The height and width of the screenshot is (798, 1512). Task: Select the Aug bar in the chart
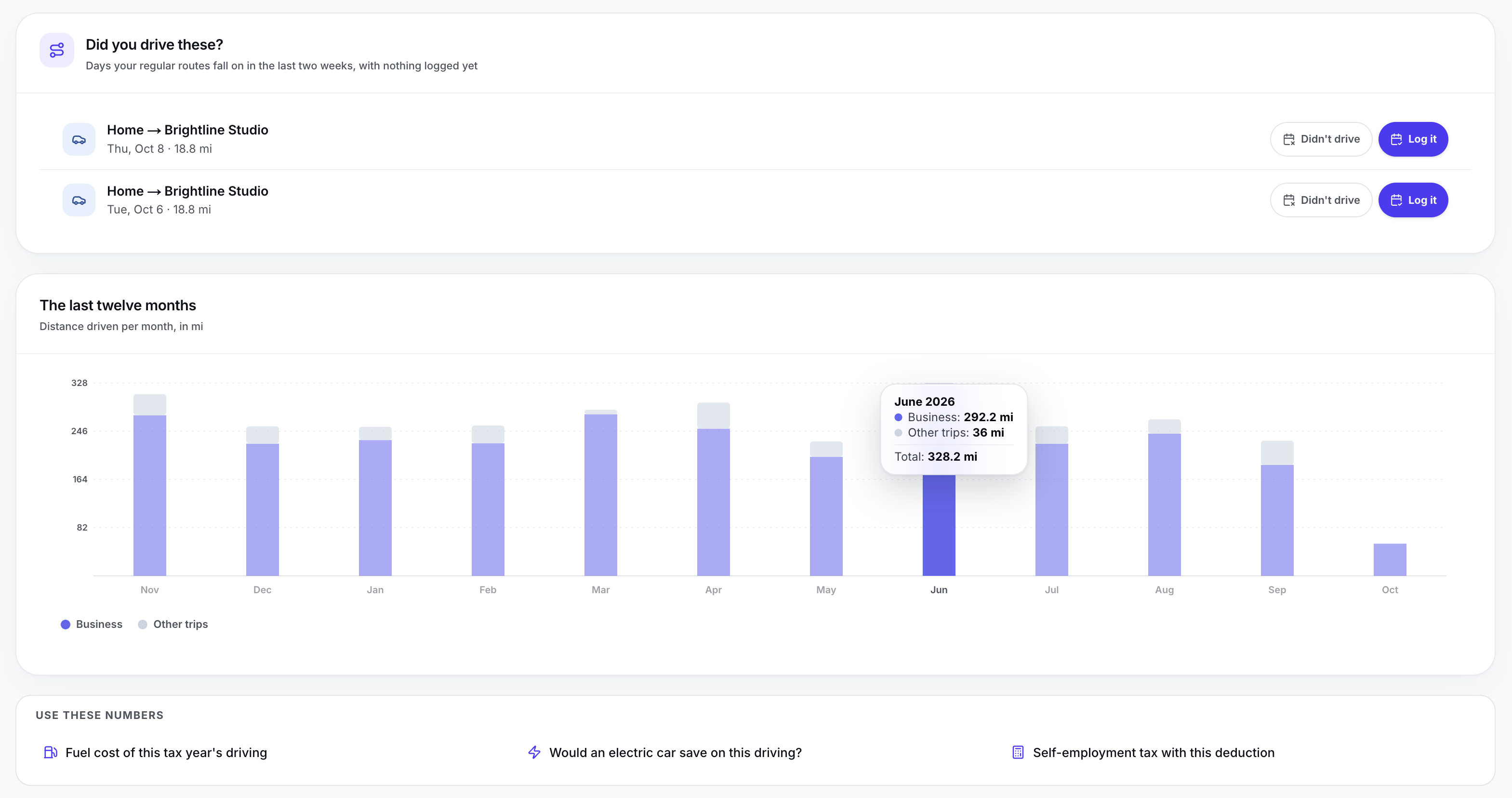click(1164, 497)
